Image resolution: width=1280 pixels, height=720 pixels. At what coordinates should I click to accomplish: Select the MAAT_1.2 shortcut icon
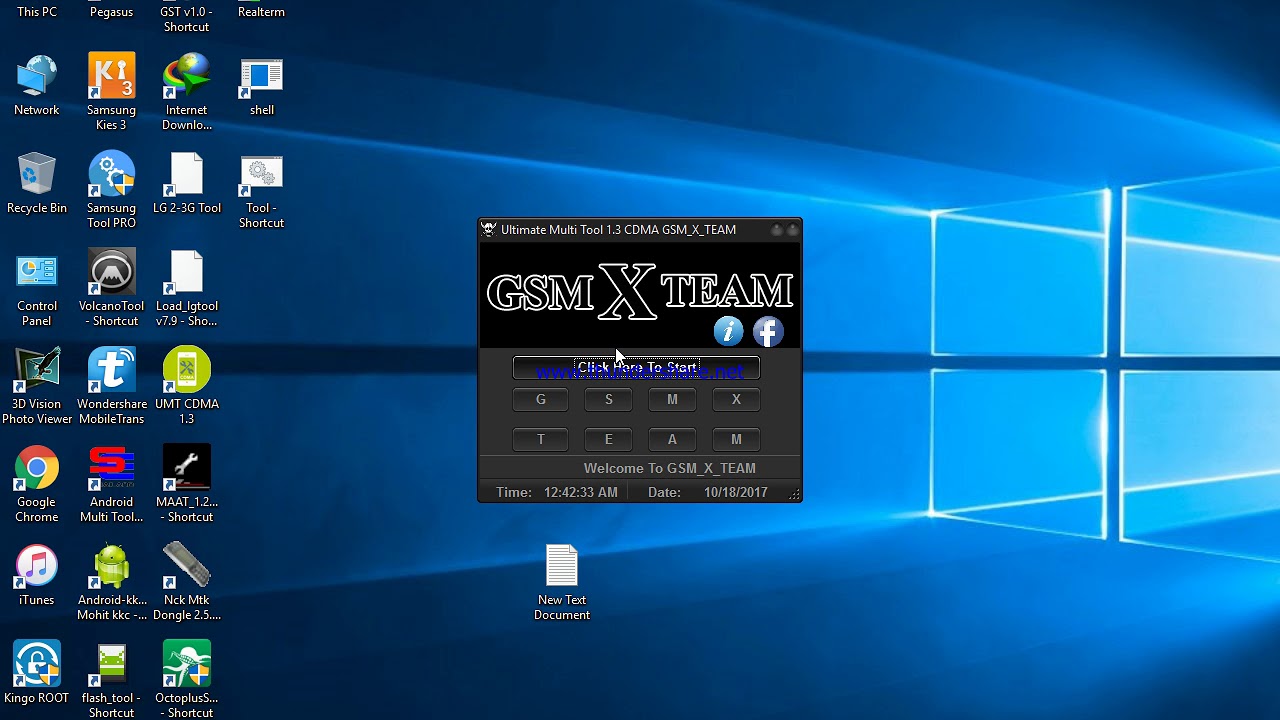click(x=187, y=484)
